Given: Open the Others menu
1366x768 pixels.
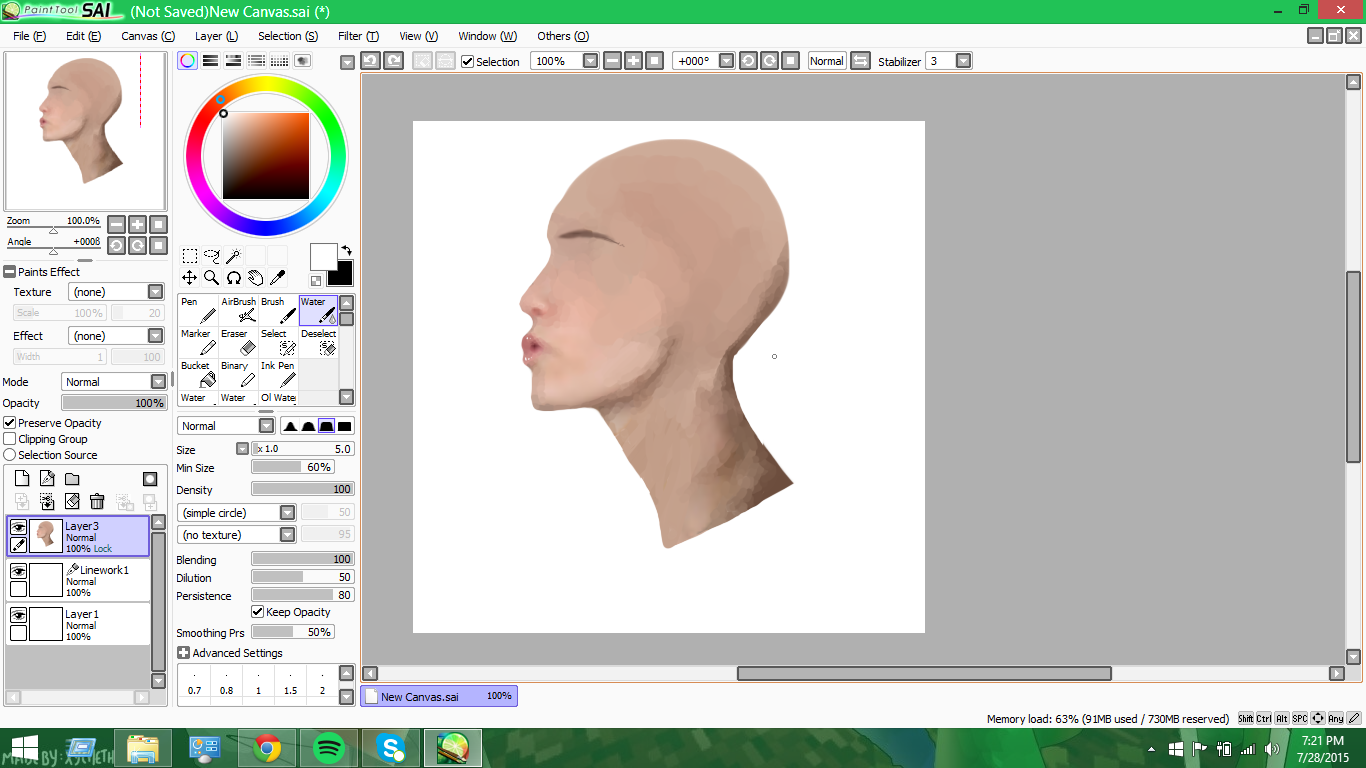Looking at the screenshot, I should coord(563,36).
